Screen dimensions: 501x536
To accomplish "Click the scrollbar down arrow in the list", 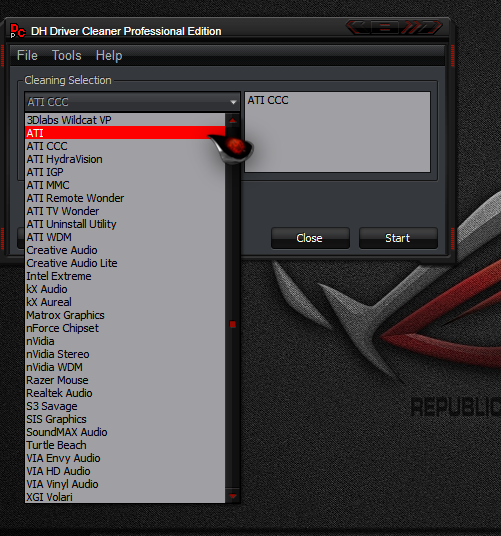I will pyautogui.click(x=233, y=496).
